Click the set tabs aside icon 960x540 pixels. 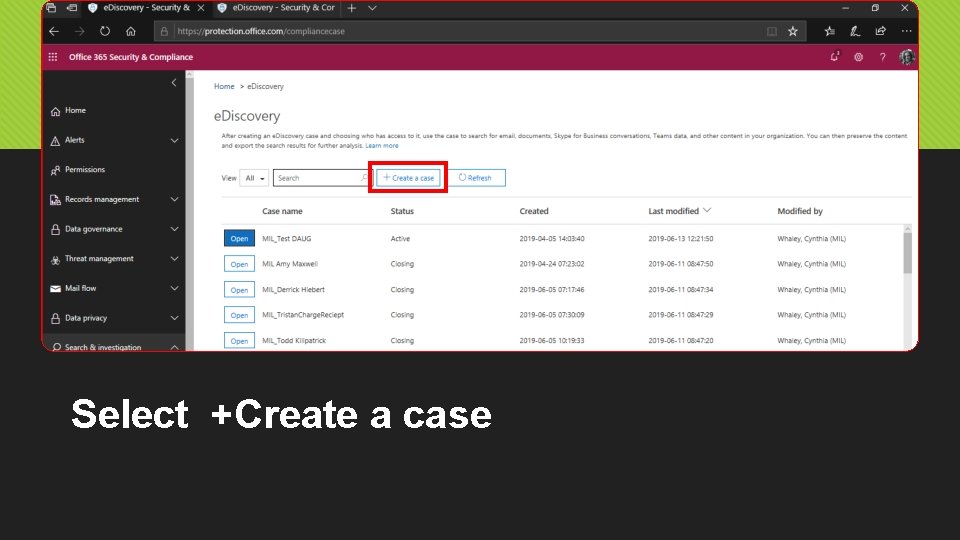pos(72,8)
